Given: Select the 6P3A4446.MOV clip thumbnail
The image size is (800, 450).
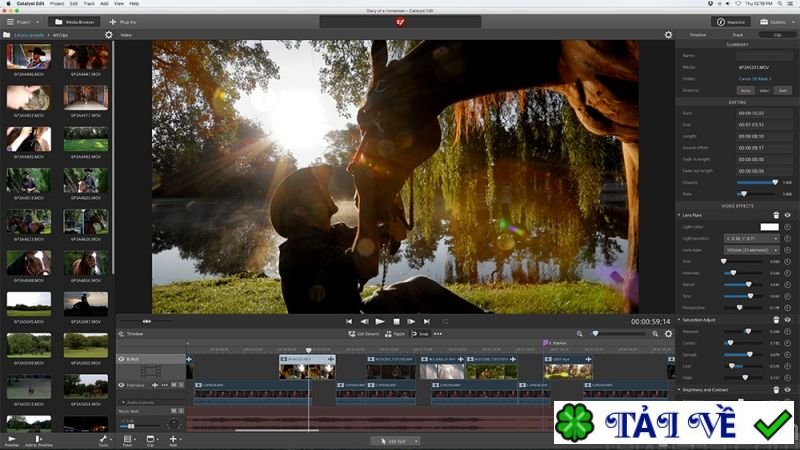Looking at the screenshot, I should (x=29, y=56).
